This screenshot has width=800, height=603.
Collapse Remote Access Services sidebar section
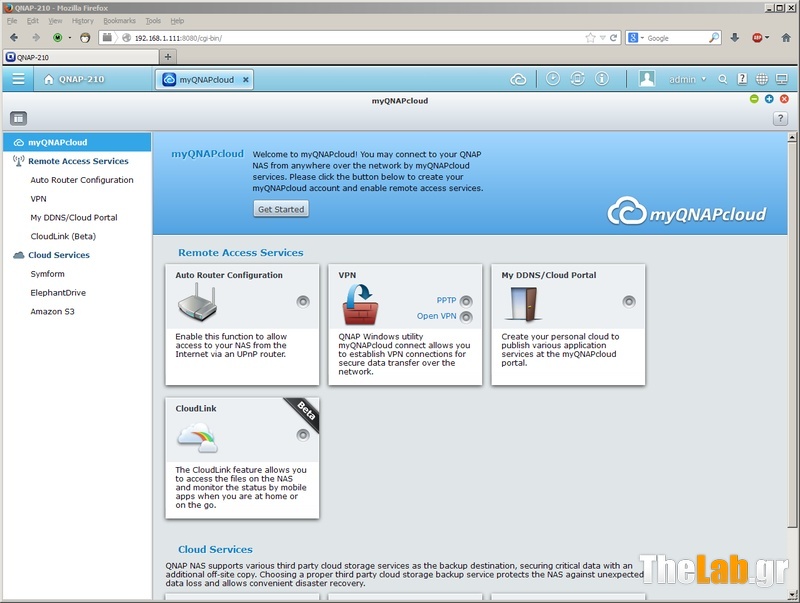coord(78,161)
